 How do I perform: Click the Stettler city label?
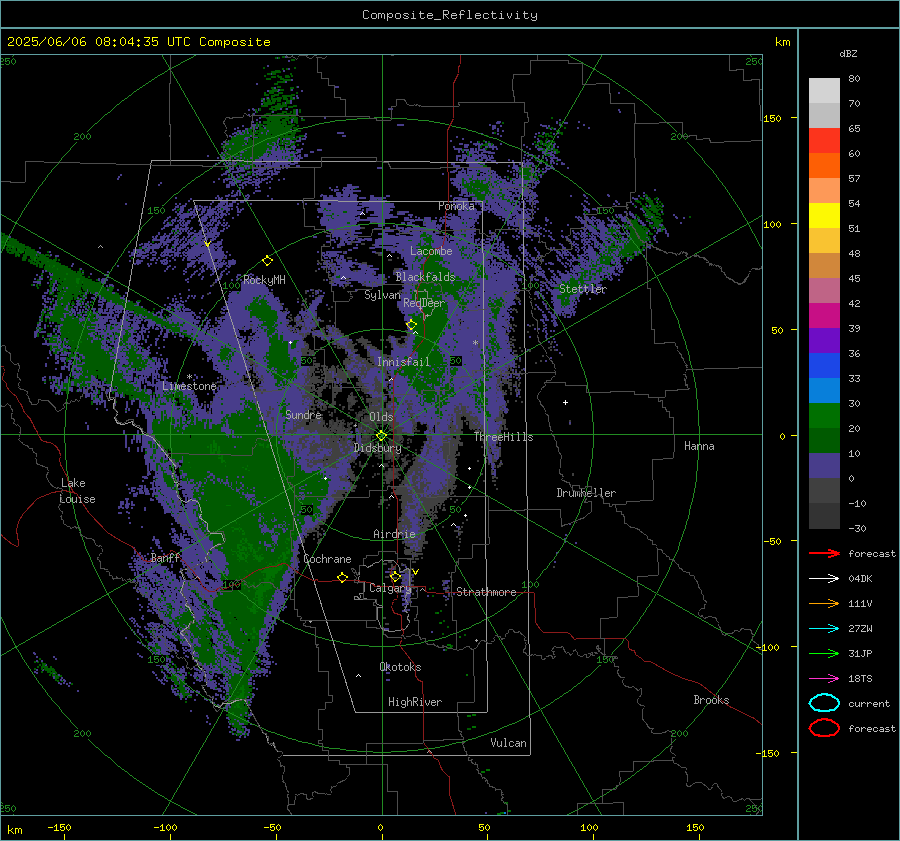click(x=583, y=289)
